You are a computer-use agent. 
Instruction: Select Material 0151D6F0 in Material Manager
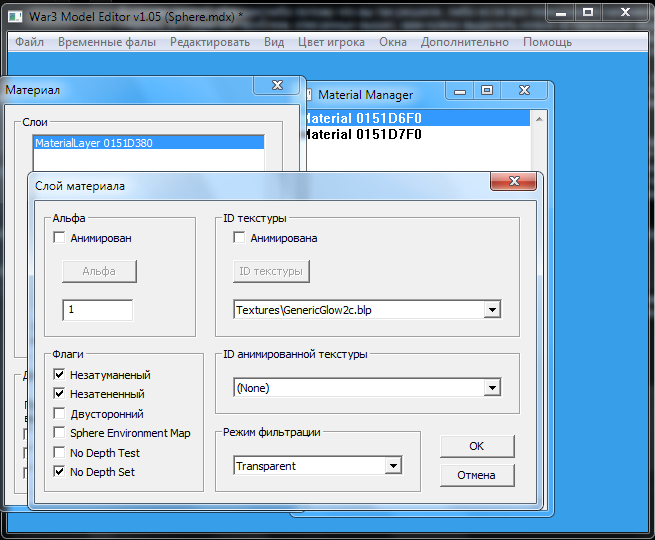[x=418, y=118]
